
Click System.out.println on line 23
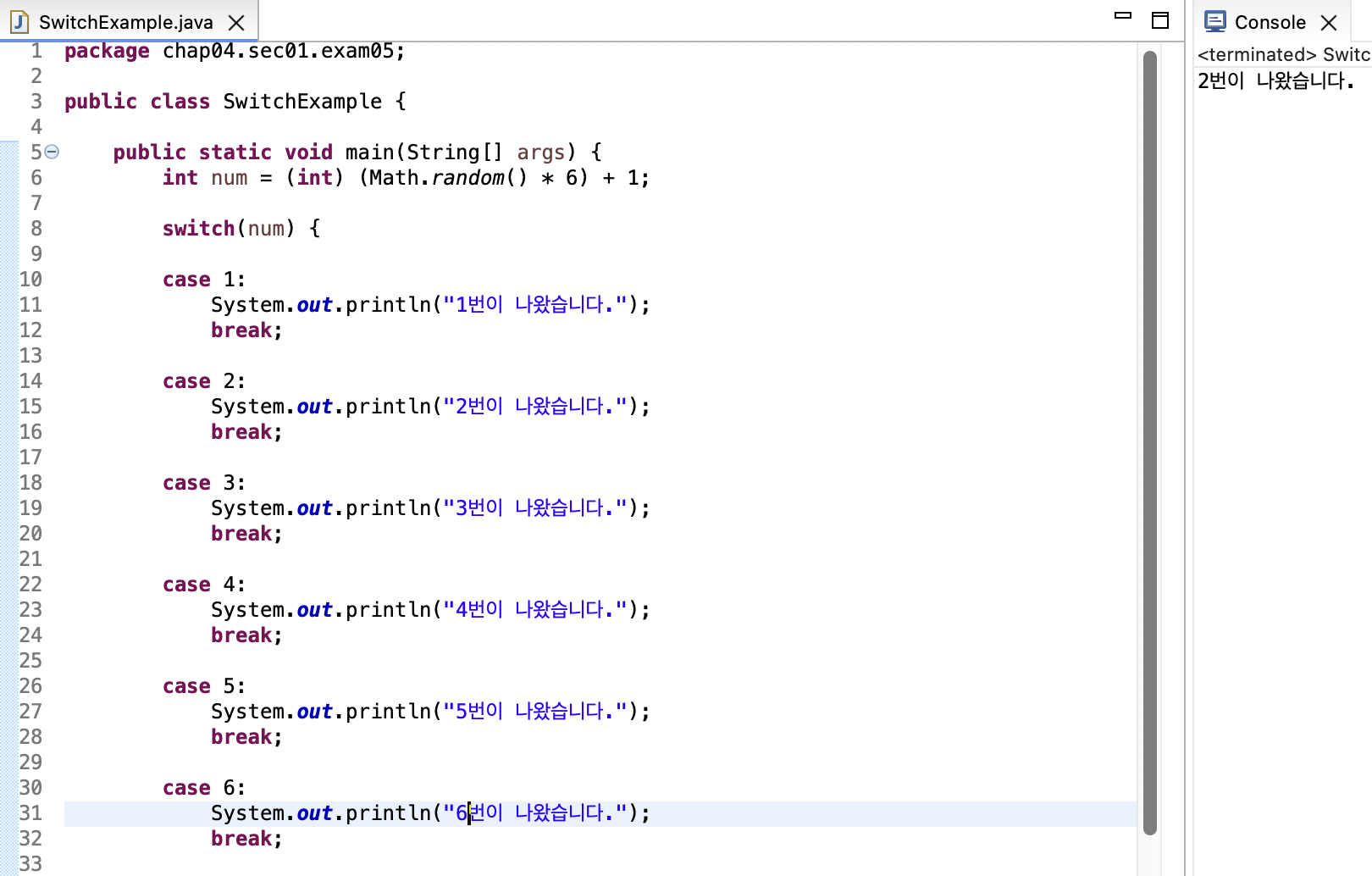[x=321, y=610]
